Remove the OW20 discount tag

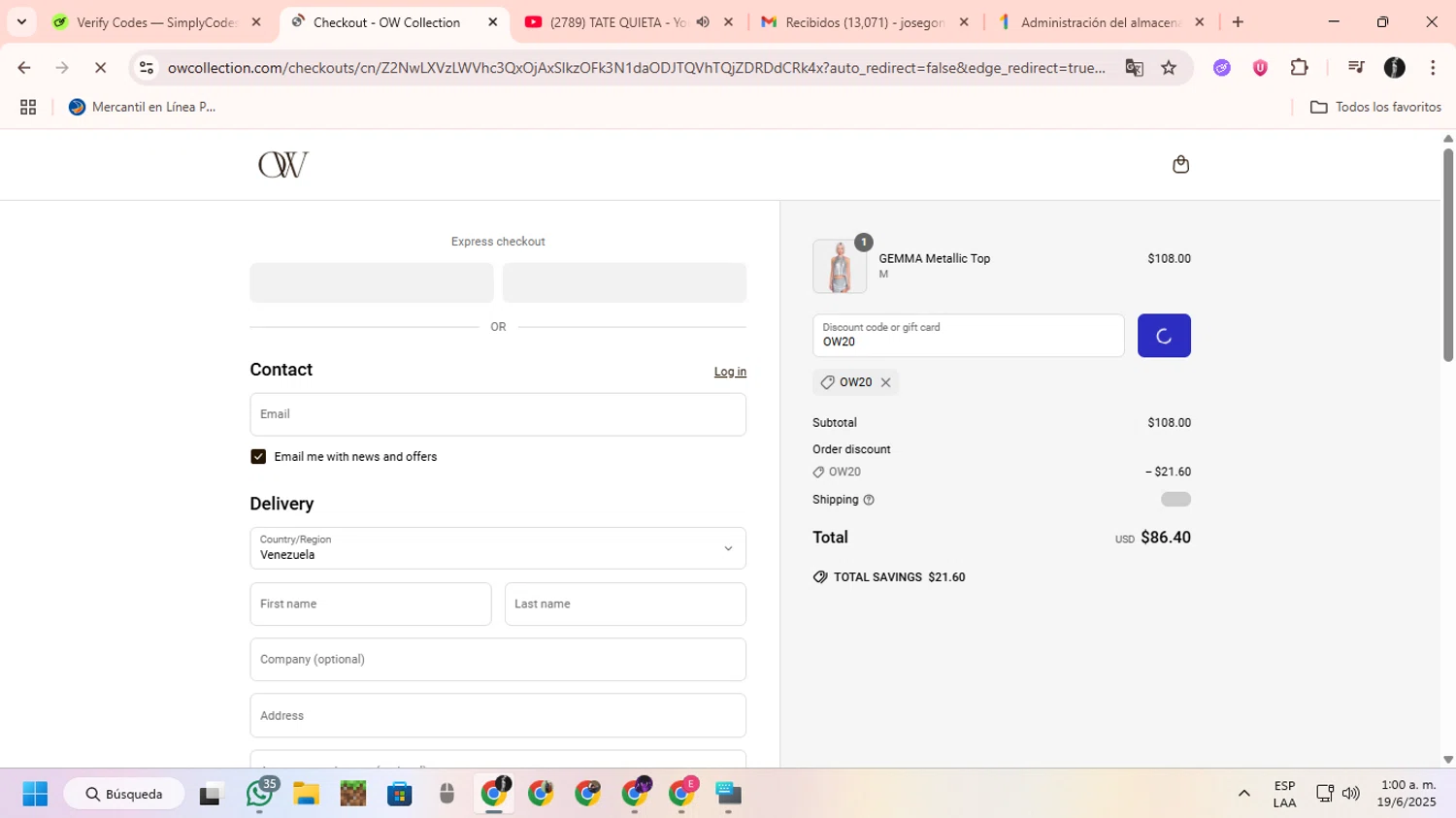pyautogui.click(x=885, y=382)
